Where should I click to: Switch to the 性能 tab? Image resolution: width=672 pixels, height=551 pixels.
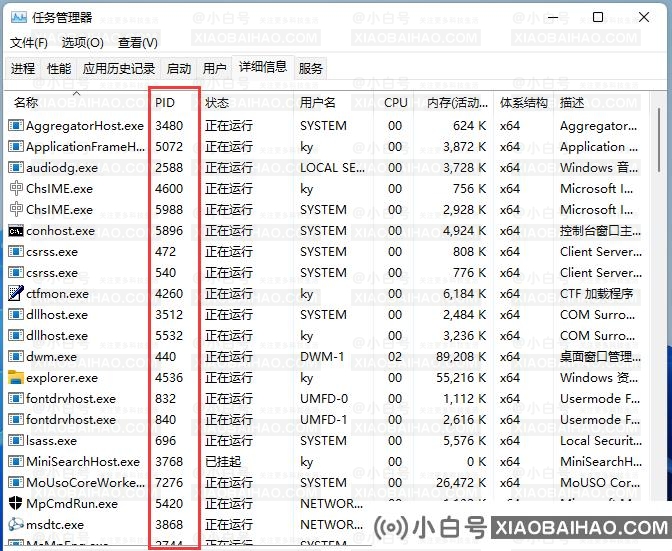pyautogui.click(x=59, y=69)
